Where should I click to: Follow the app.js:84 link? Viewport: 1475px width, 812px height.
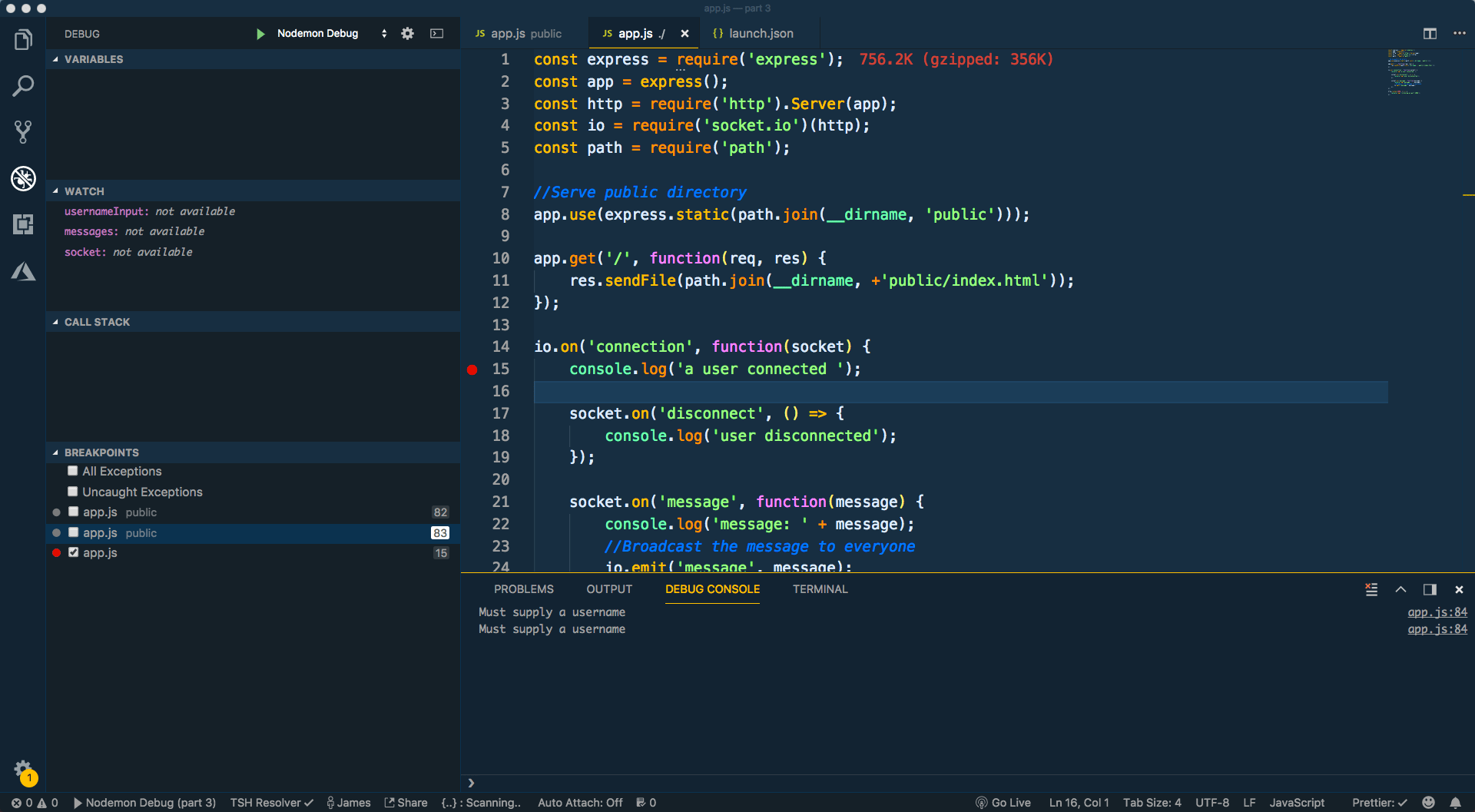pos(1436,611)
